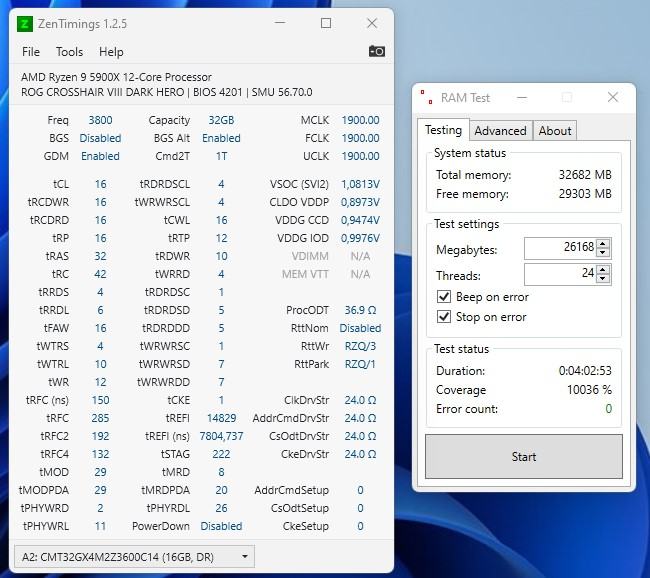Open the File menu in ZenTimings
This screenshot has width=650, height=578.
(x=31, y=52)
